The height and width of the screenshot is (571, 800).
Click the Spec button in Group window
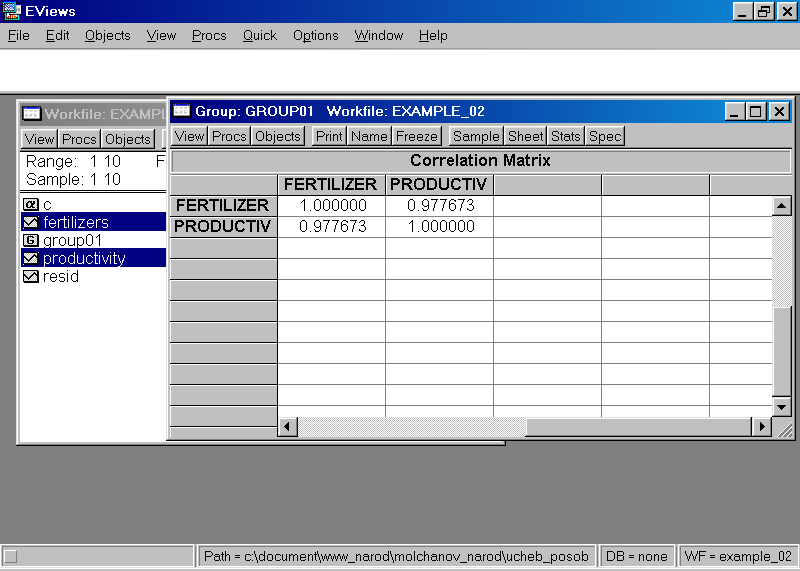pos(605,136)
